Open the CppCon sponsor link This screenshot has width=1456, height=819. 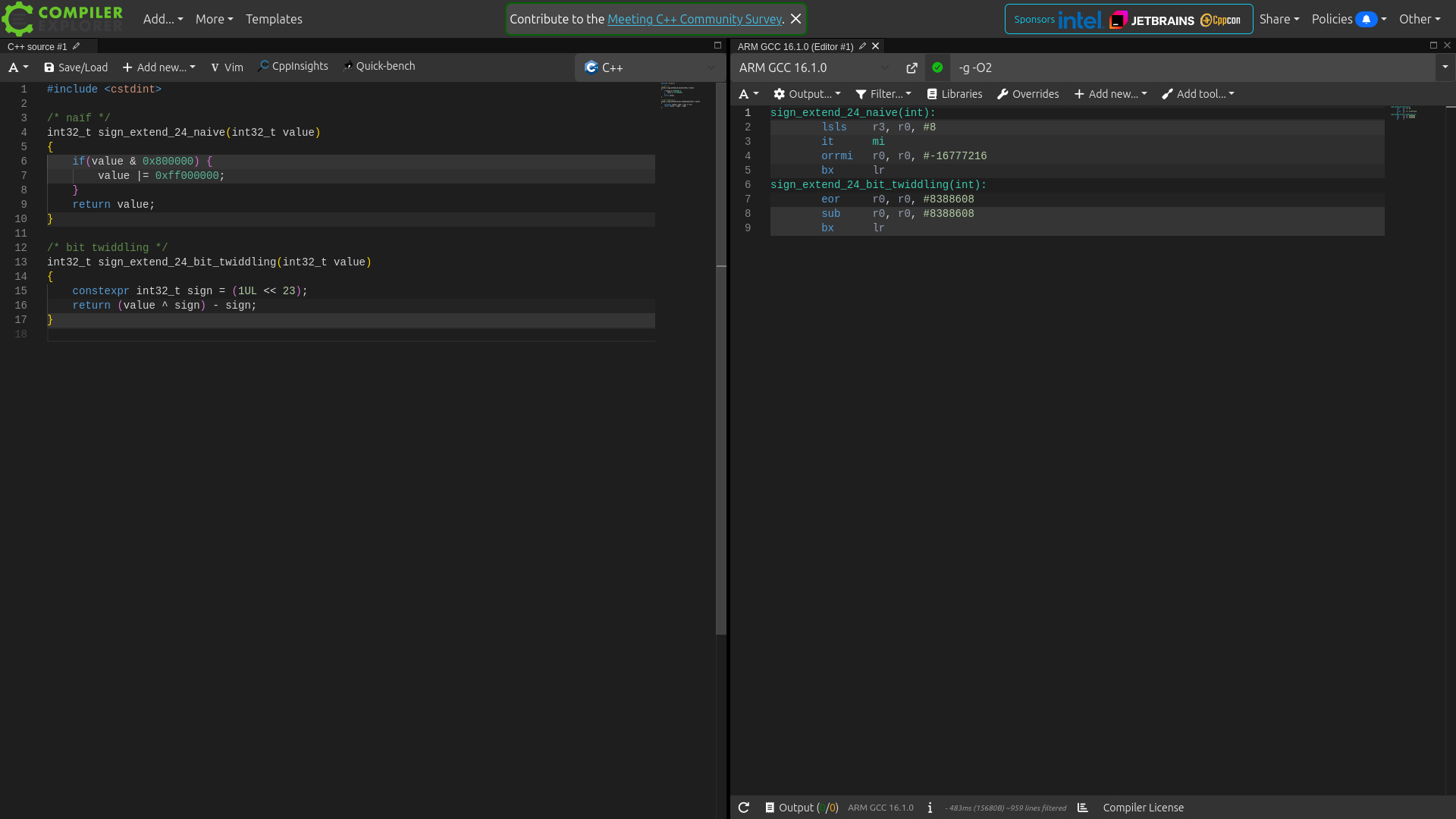coord(1220,20)
